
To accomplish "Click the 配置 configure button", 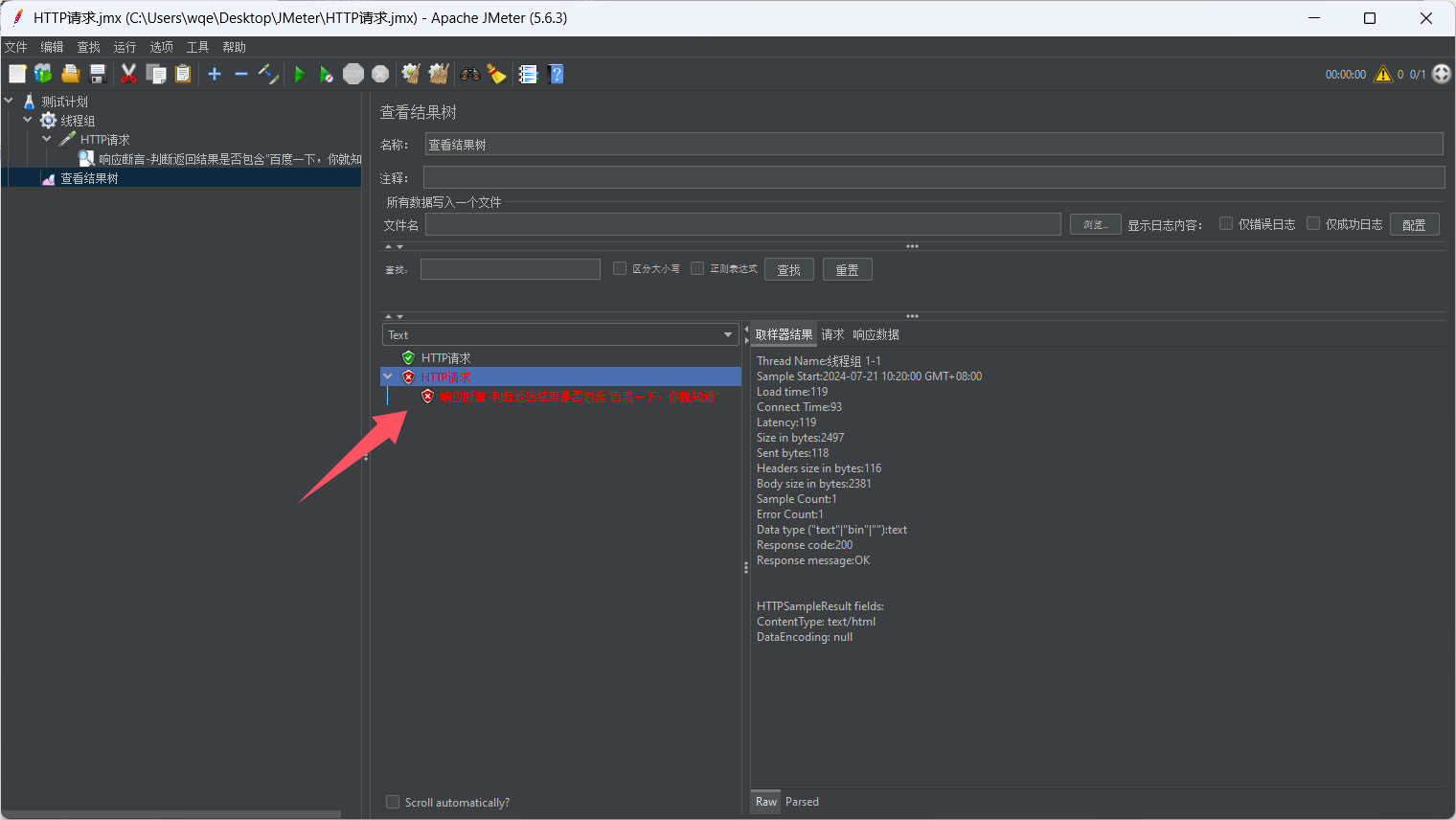I will click(x=1414, y=224).
